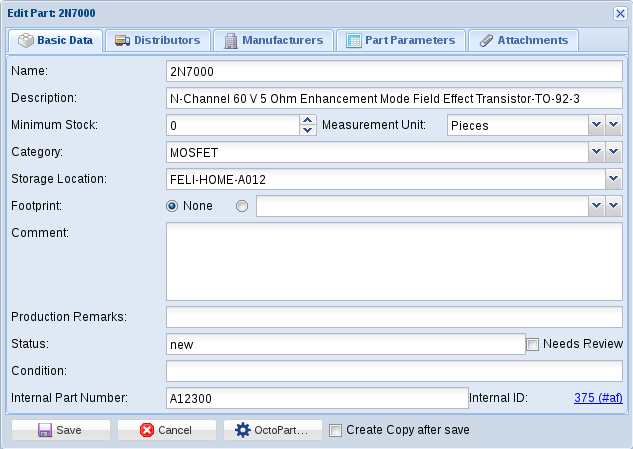This screenshot has height=449, width=633.
Task: Click the OctoPart gear icon
Action: (x=243, y=430)
